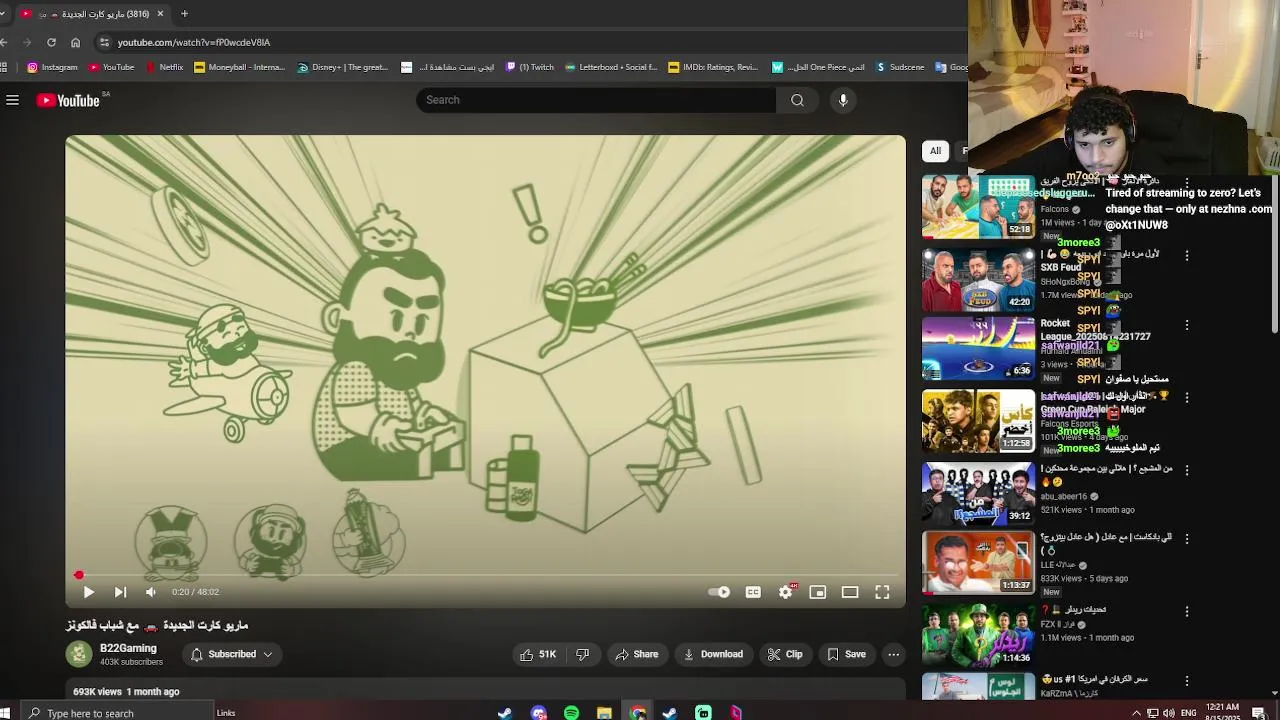The width and height of the screenshot is (1280, 720).
Task: Mute the video player volume
Action: [151, 592]
